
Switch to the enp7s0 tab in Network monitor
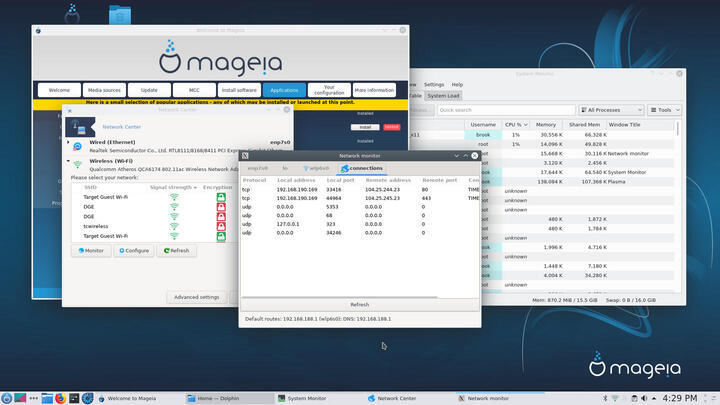[258, 169]
